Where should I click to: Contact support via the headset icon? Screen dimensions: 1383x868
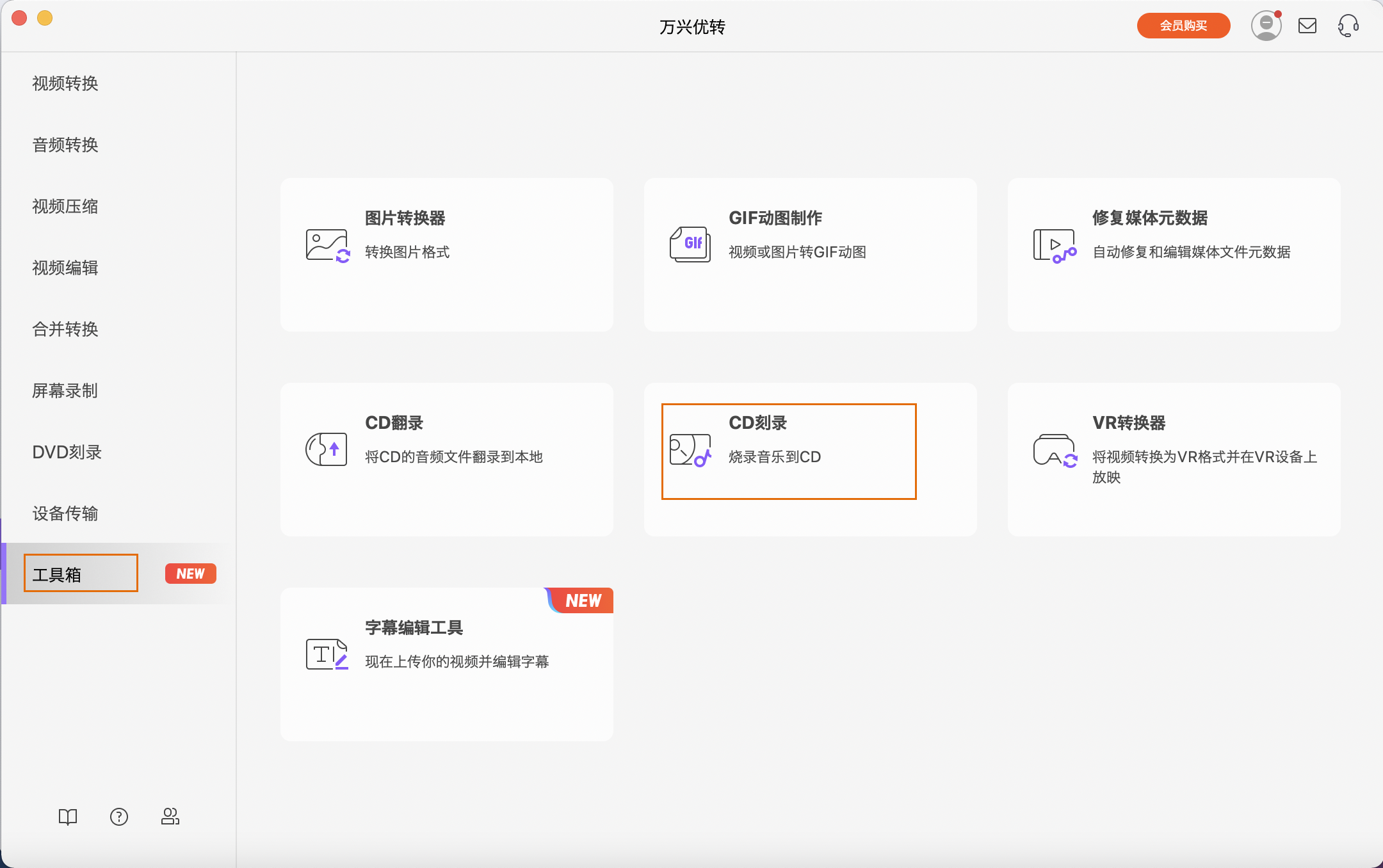pos(1347,26)
